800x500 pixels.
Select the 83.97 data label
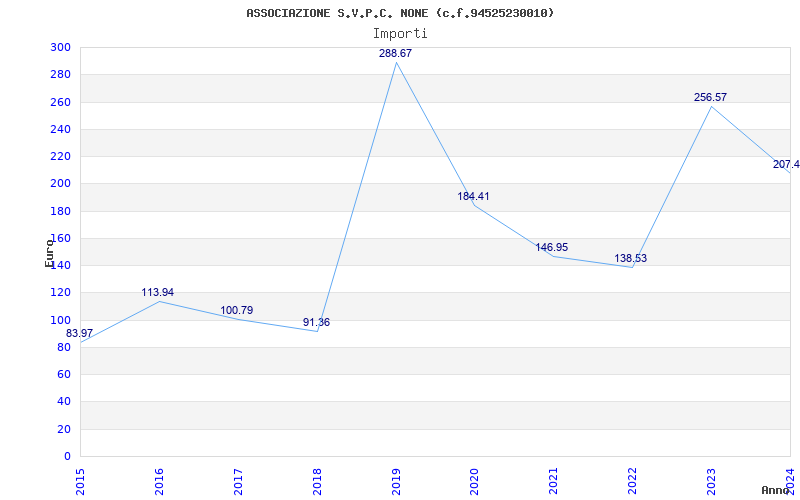[80, 333]
